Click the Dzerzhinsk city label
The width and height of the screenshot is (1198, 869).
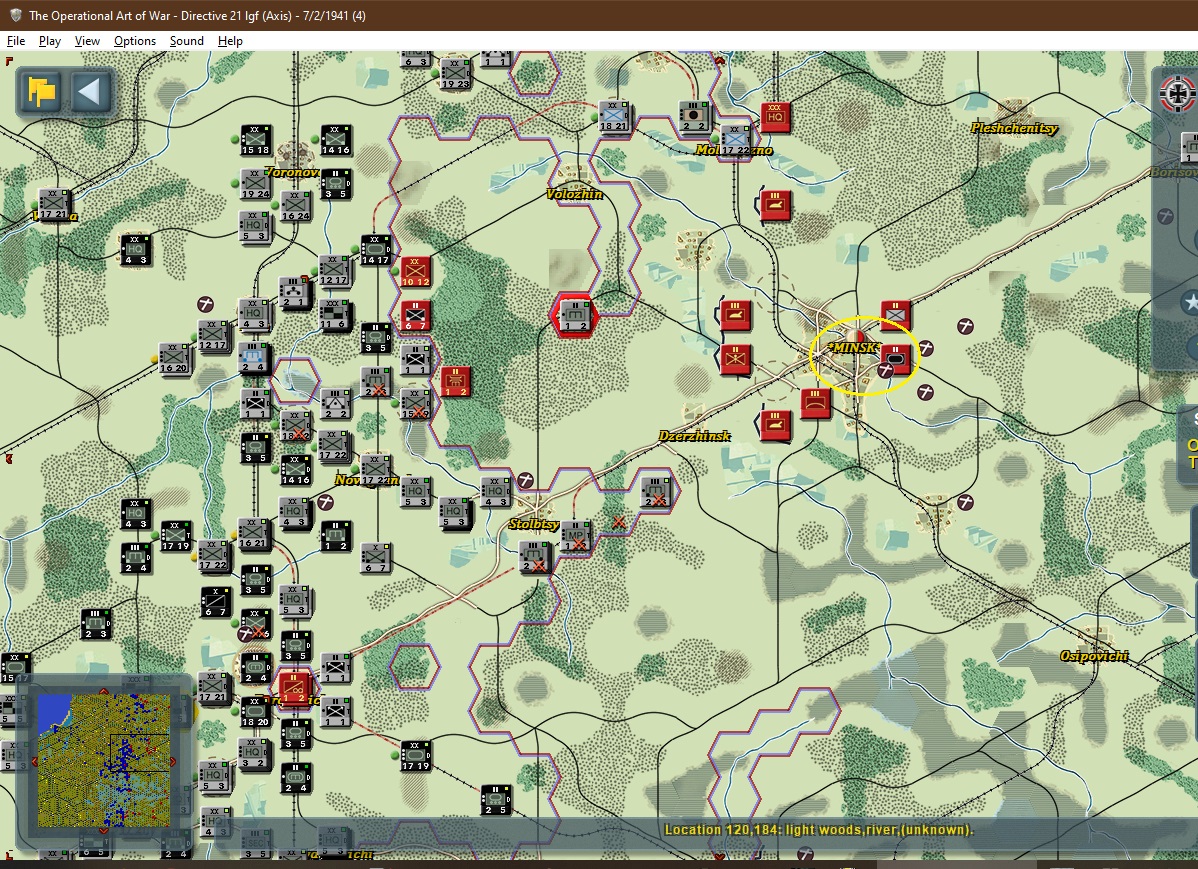(695, 436)
